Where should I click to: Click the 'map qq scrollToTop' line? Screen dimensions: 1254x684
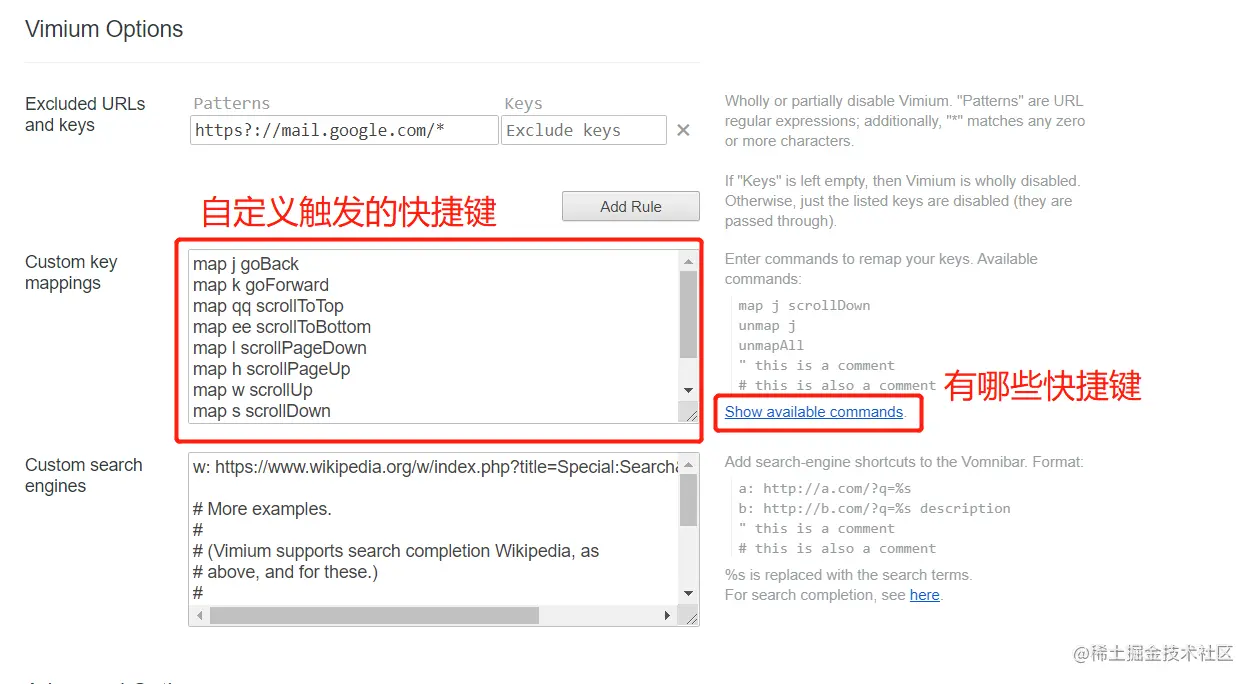pyautogui.click(x=268, y=306)
